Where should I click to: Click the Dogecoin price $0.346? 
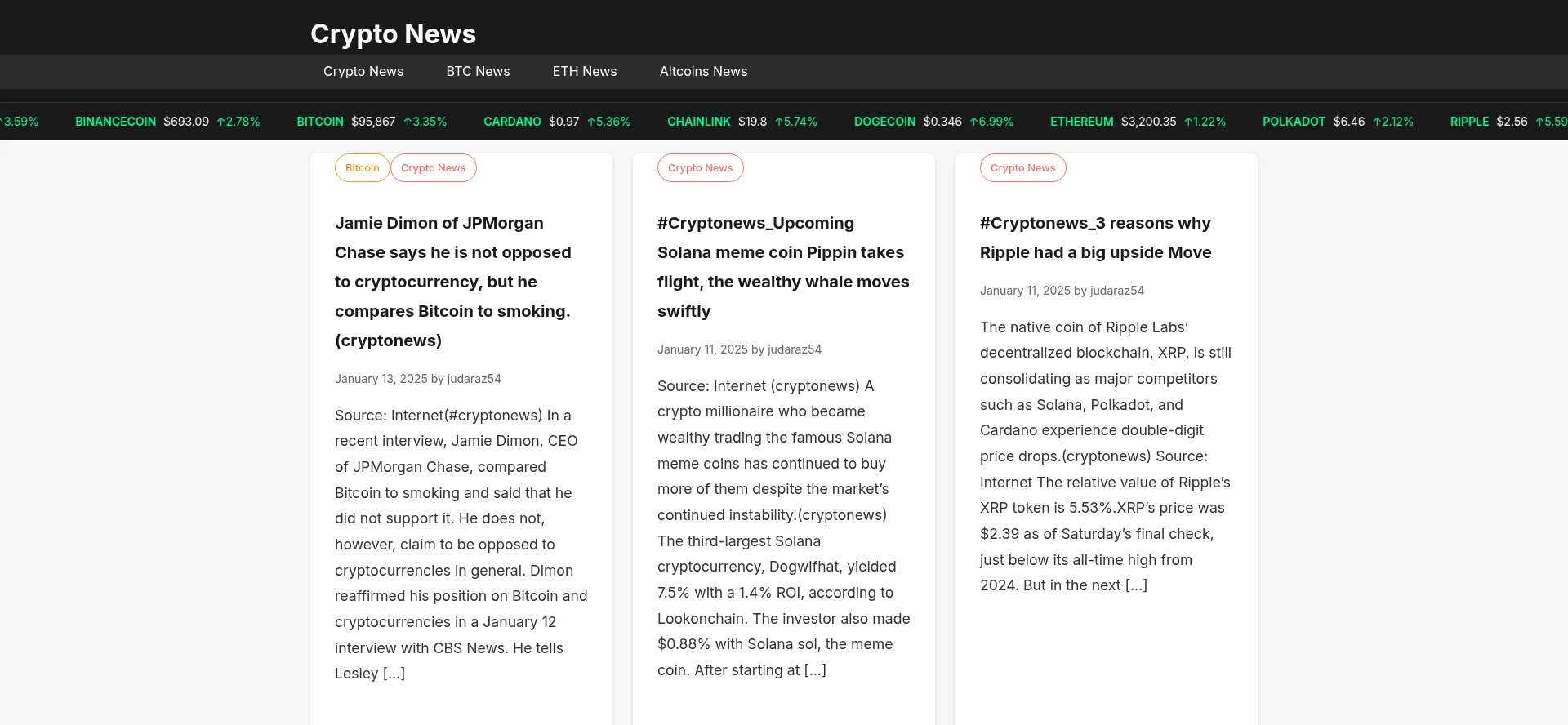click(942, 122)
